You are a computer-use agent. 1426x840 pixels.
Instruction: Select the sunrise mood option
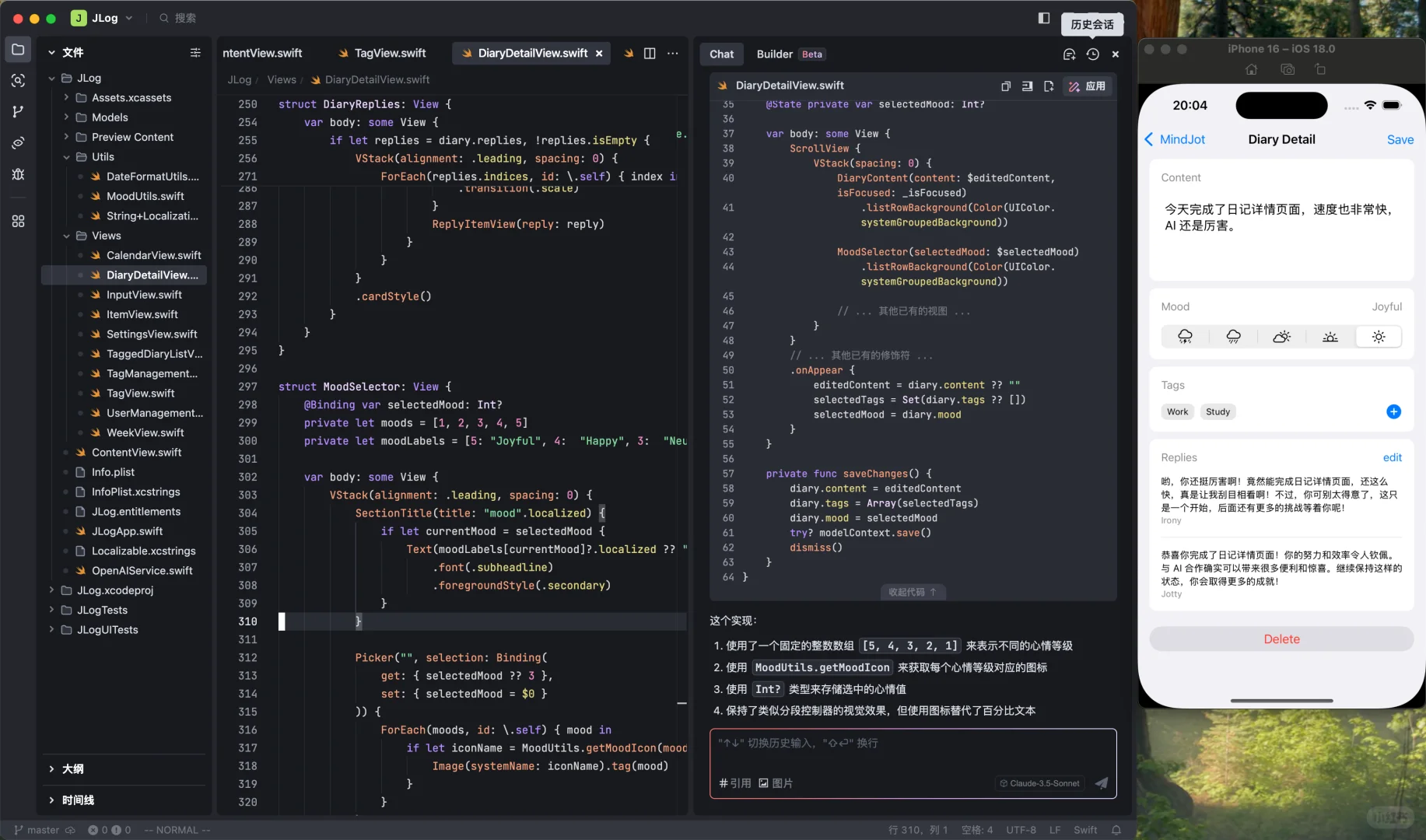coord(1330,337)
